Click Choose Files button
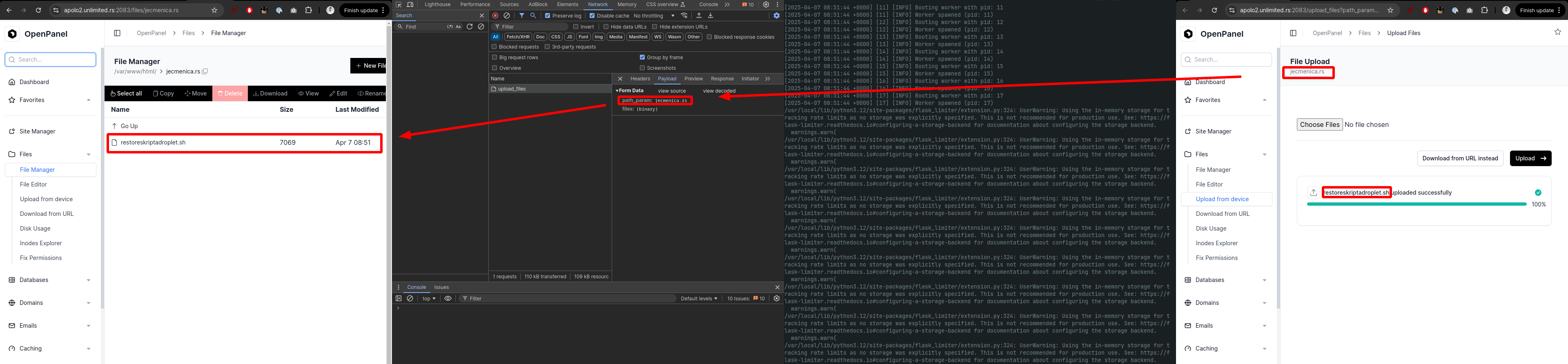The height and width of the screenshot is (364, 1568). (1319, 124)
